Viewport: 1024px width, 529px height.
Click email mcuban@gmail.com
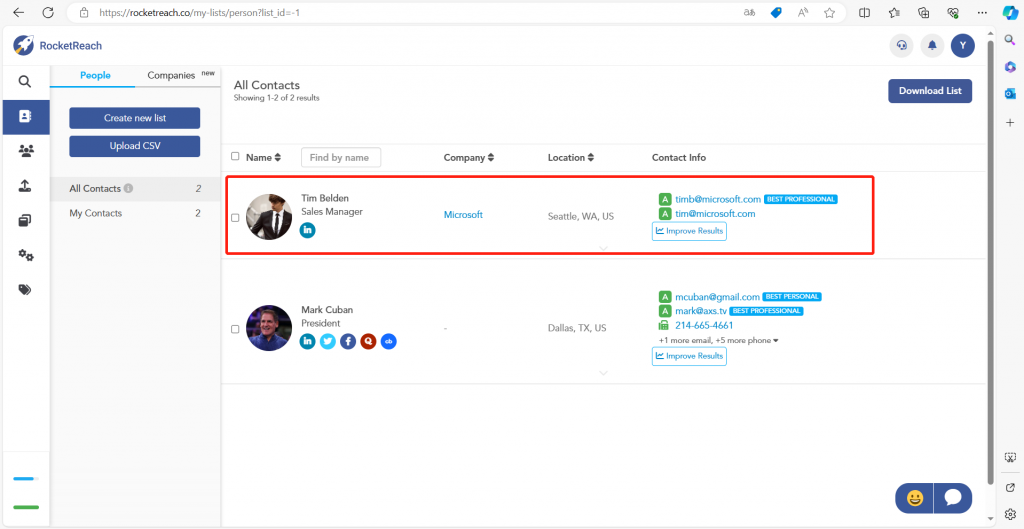coord(717,297)
